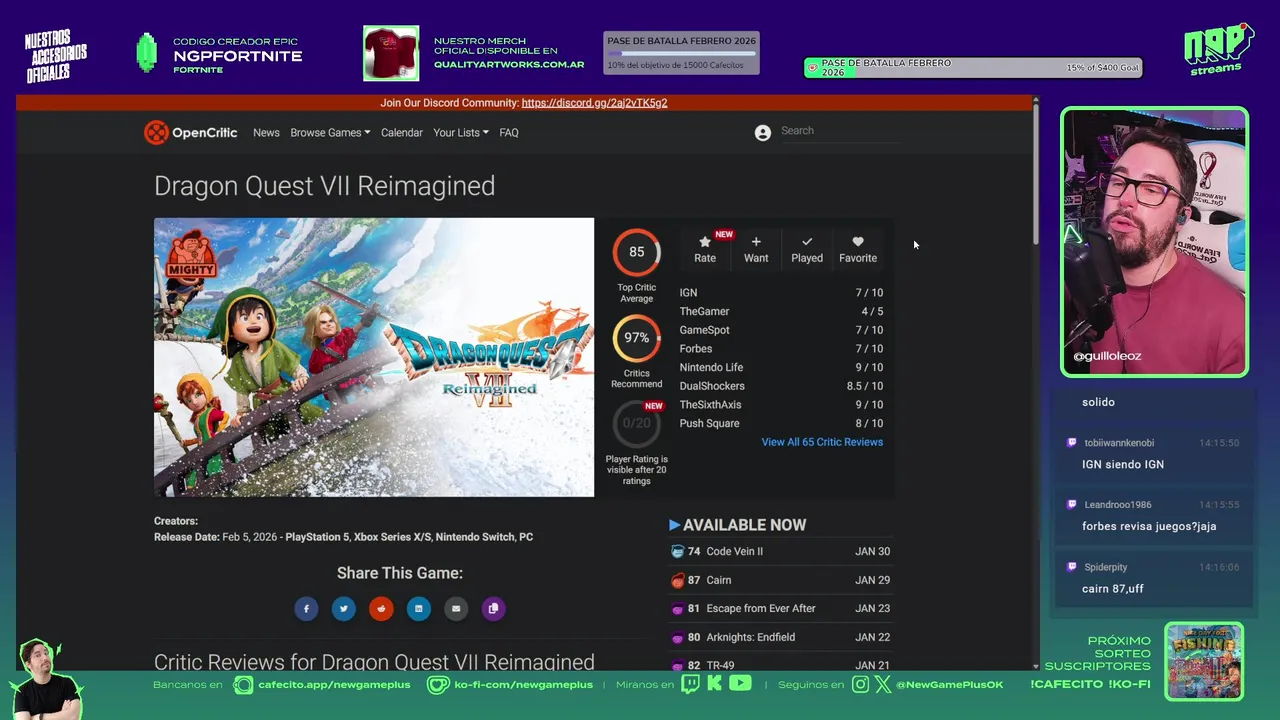Open the Push Square review row
This screenshot has height=720, width=1280.
tap(781, 423)
